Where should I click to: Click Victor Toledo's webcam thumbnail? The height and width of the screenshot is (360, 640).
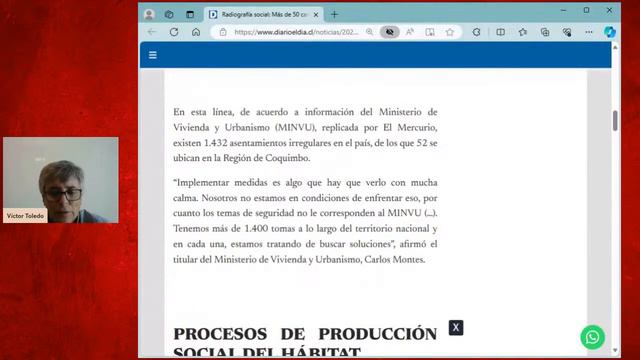(x=61, y=180)
